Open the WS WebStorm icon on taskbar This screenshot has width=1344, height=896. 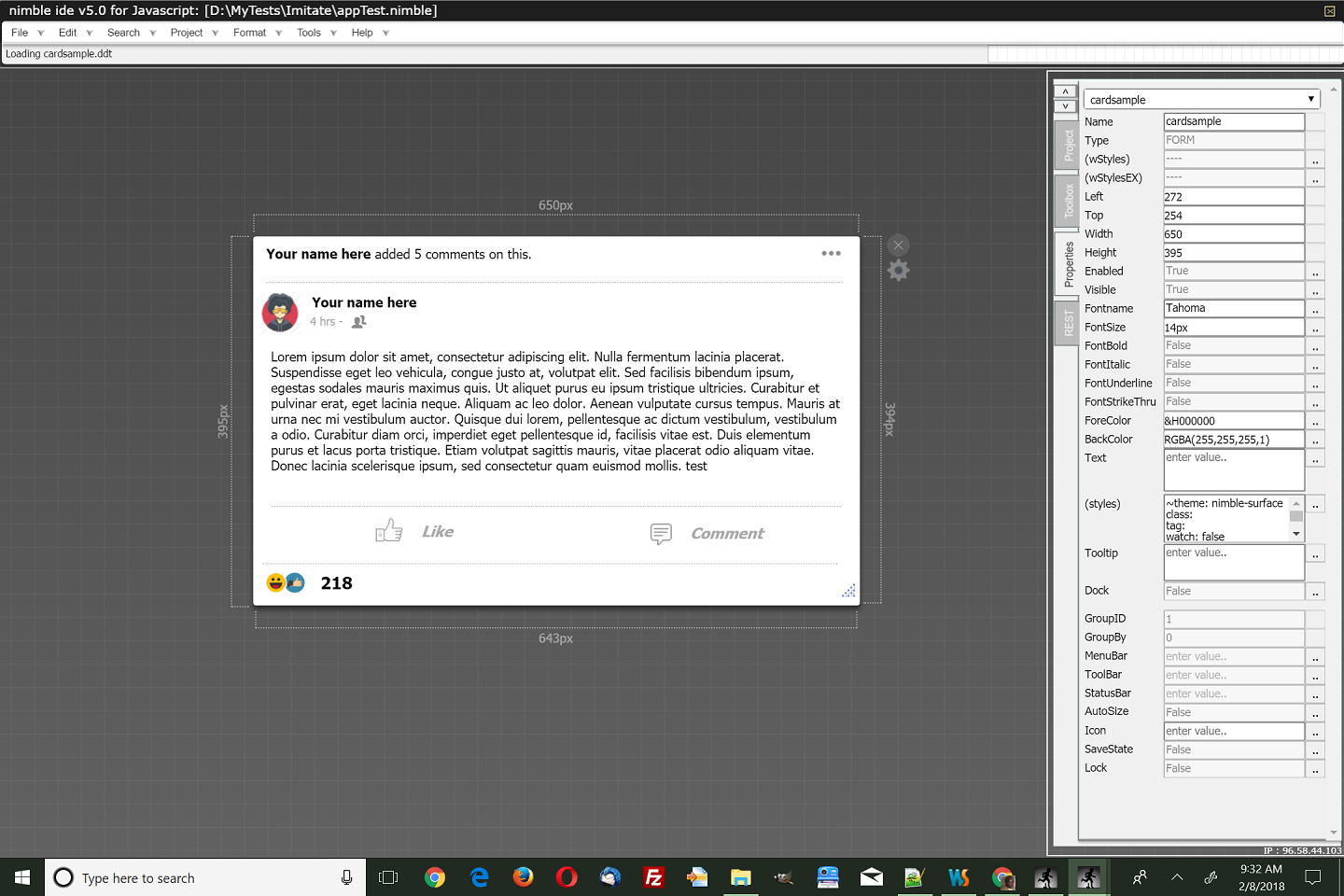pos(959,877)
